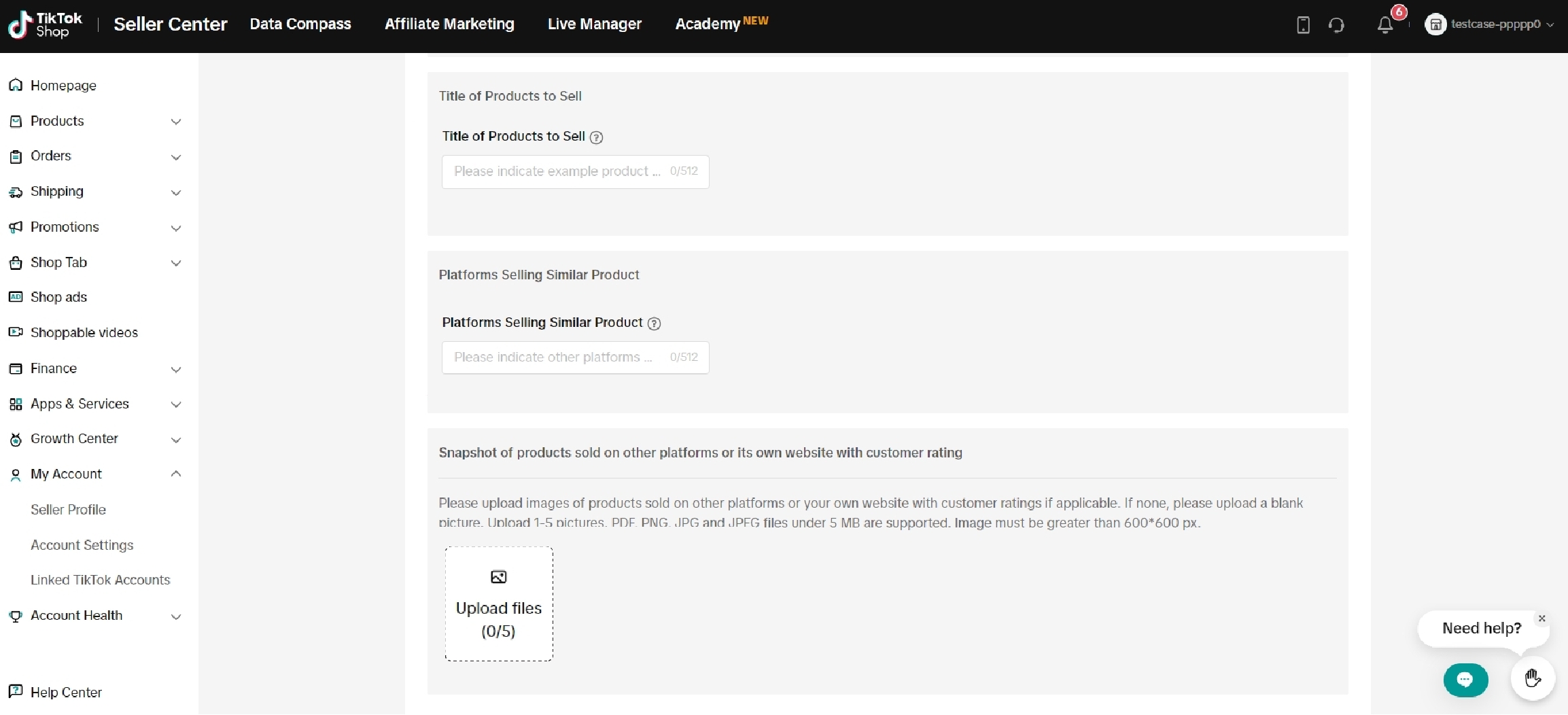Click the TikTok Shop logo

46,24
